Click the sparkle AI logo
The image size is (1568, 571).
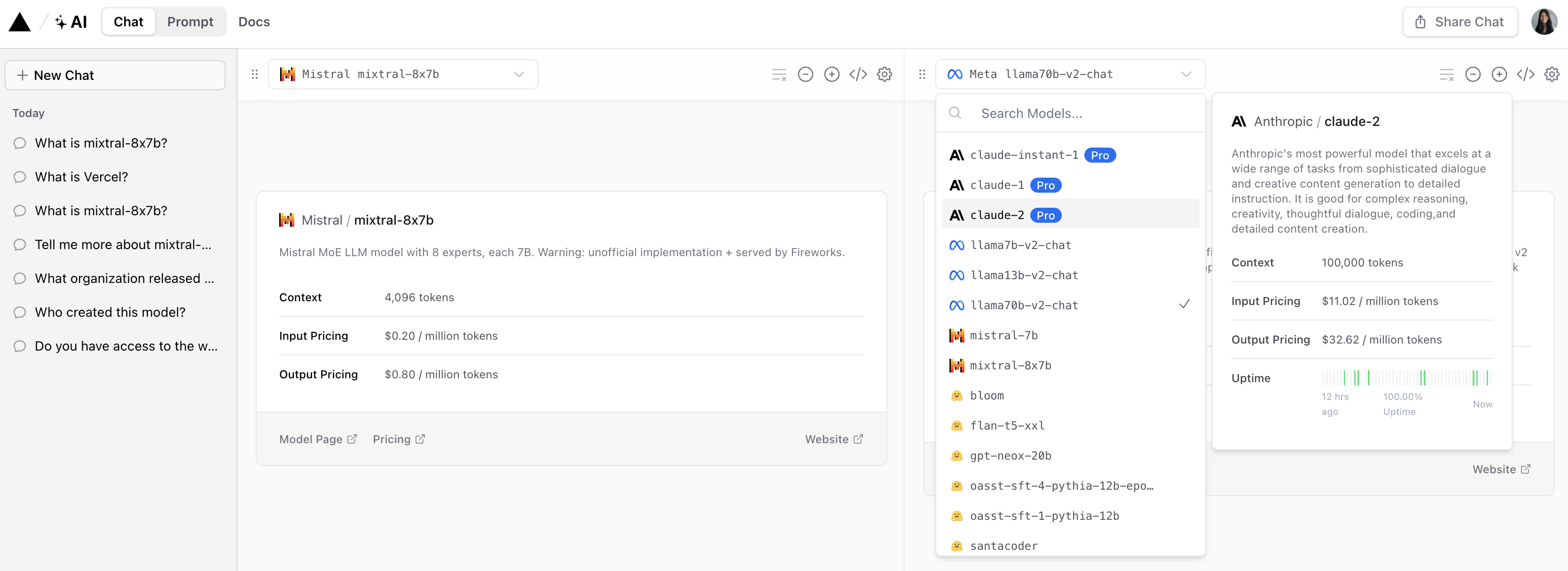pos(71,22)
